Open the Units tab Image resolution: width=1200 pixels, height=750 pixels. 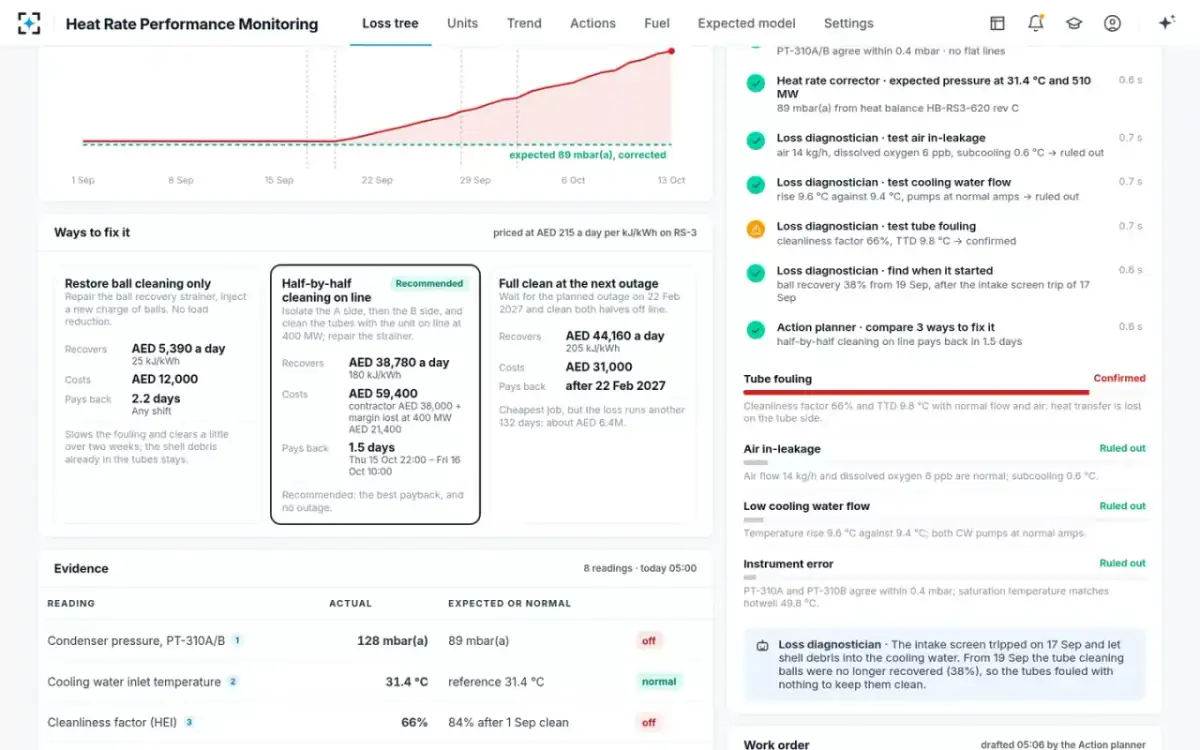click(x=463, y=23)
